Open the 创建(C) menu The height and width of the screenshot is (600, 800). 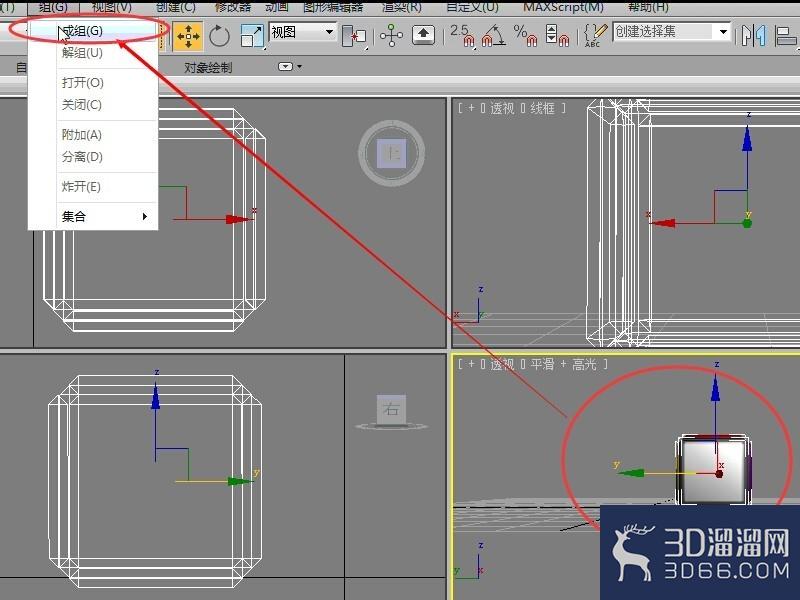point(176,7)
